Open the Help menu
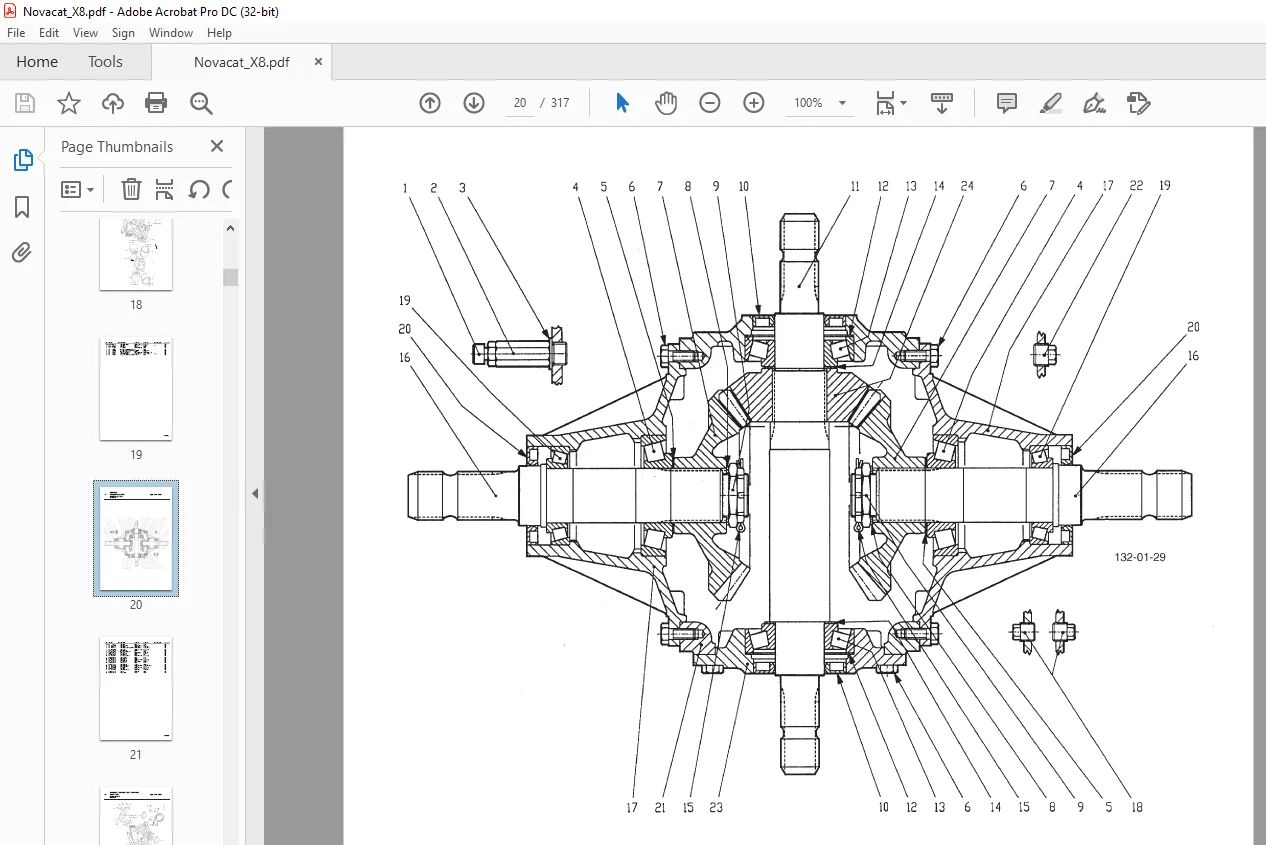Viewport: 1266px width, 845px height. pos(219,33)
